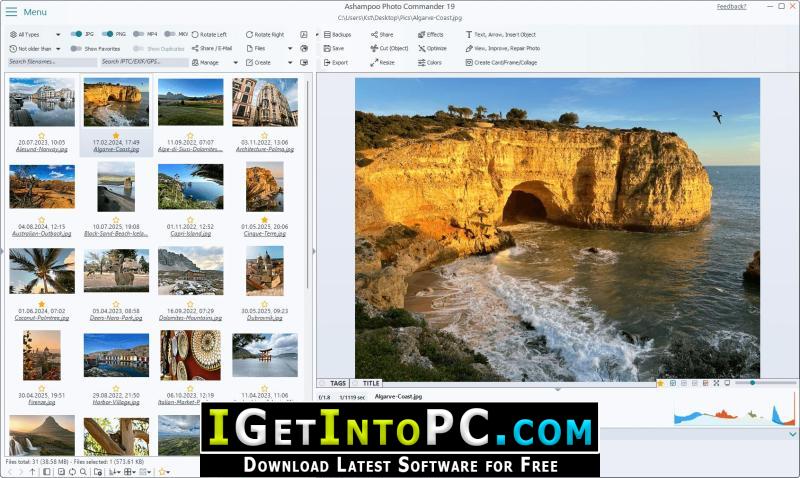Open the Create menu

click(x=258, y=62)
